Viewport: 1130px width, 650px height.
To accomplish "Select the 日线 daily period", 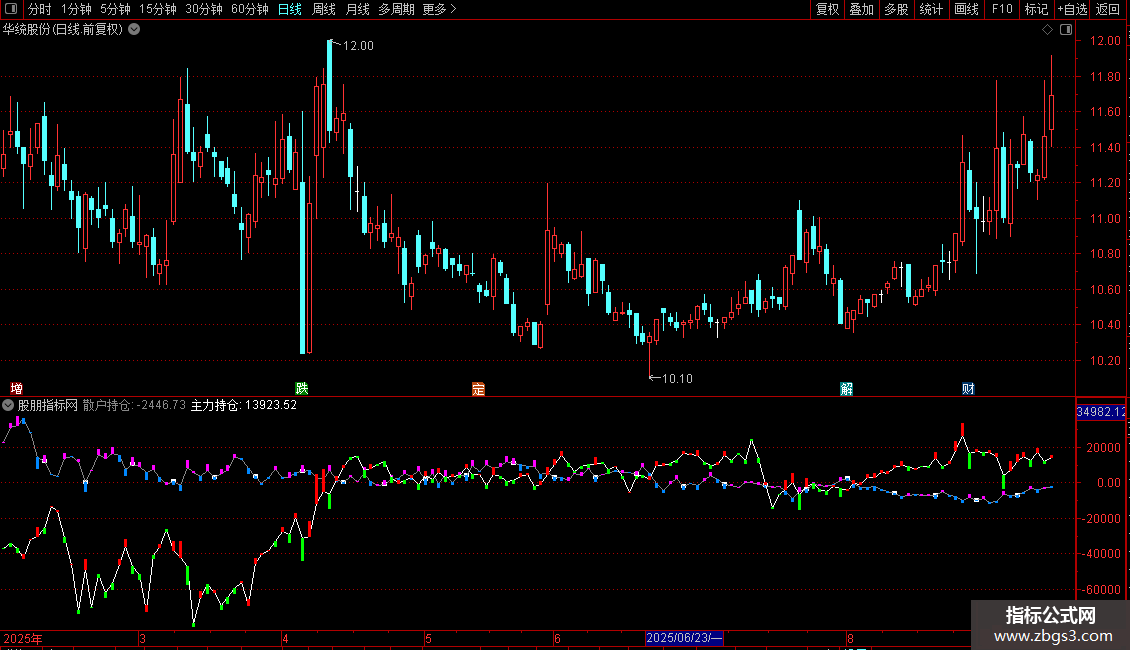I will point(290,9).
